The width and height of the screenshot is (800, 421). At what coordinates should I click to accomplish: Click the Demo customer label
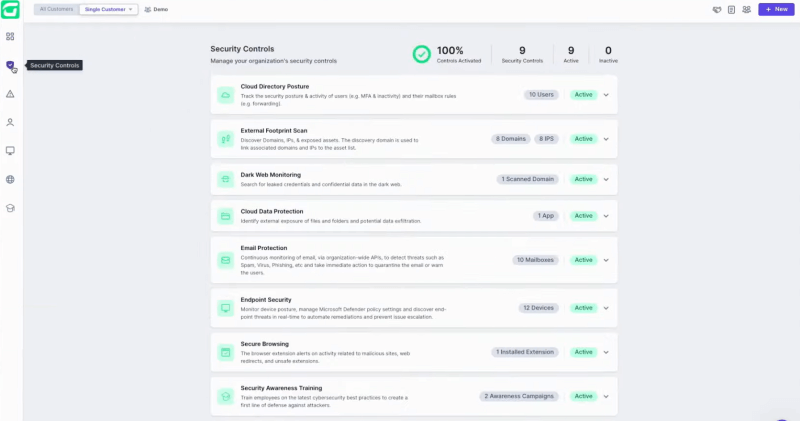[156, 9]
